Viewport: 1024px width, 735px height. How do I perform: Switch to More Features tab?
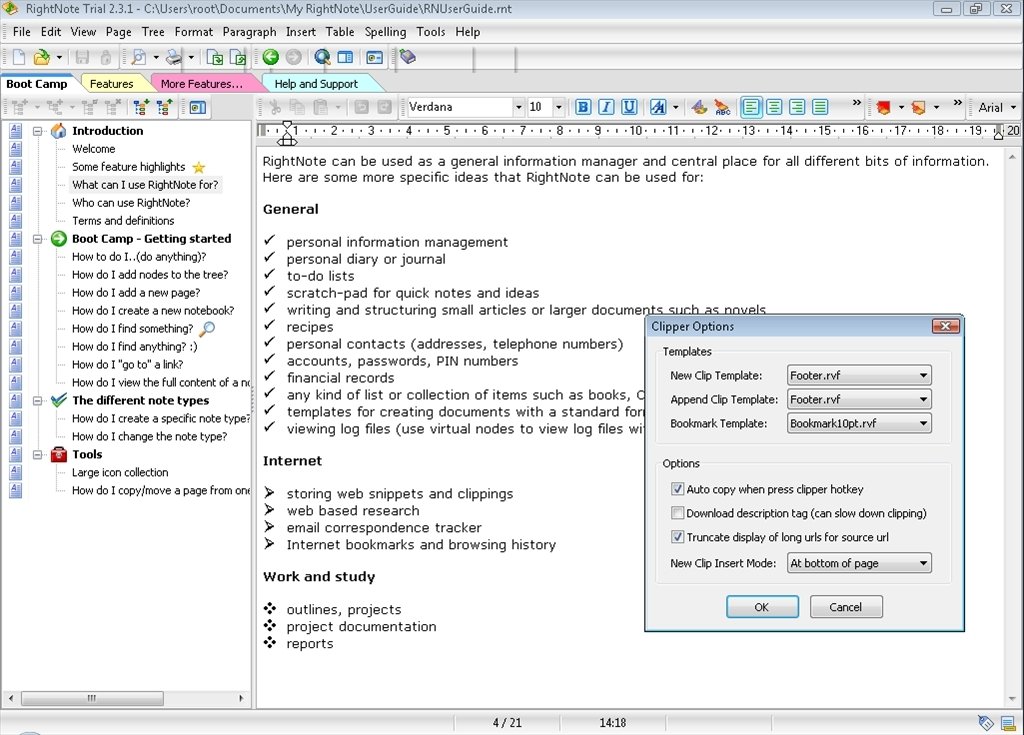click(201, 84)
